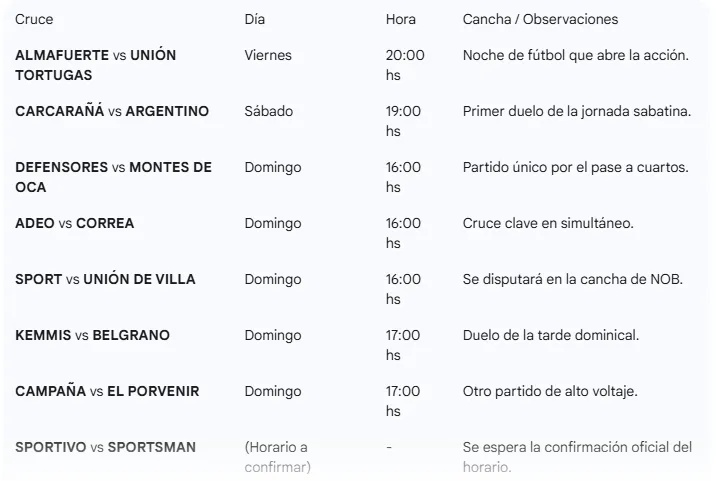
Task: Select the CARCARAÑÁ vs ARGENTINO match
Action: [112, 112]
